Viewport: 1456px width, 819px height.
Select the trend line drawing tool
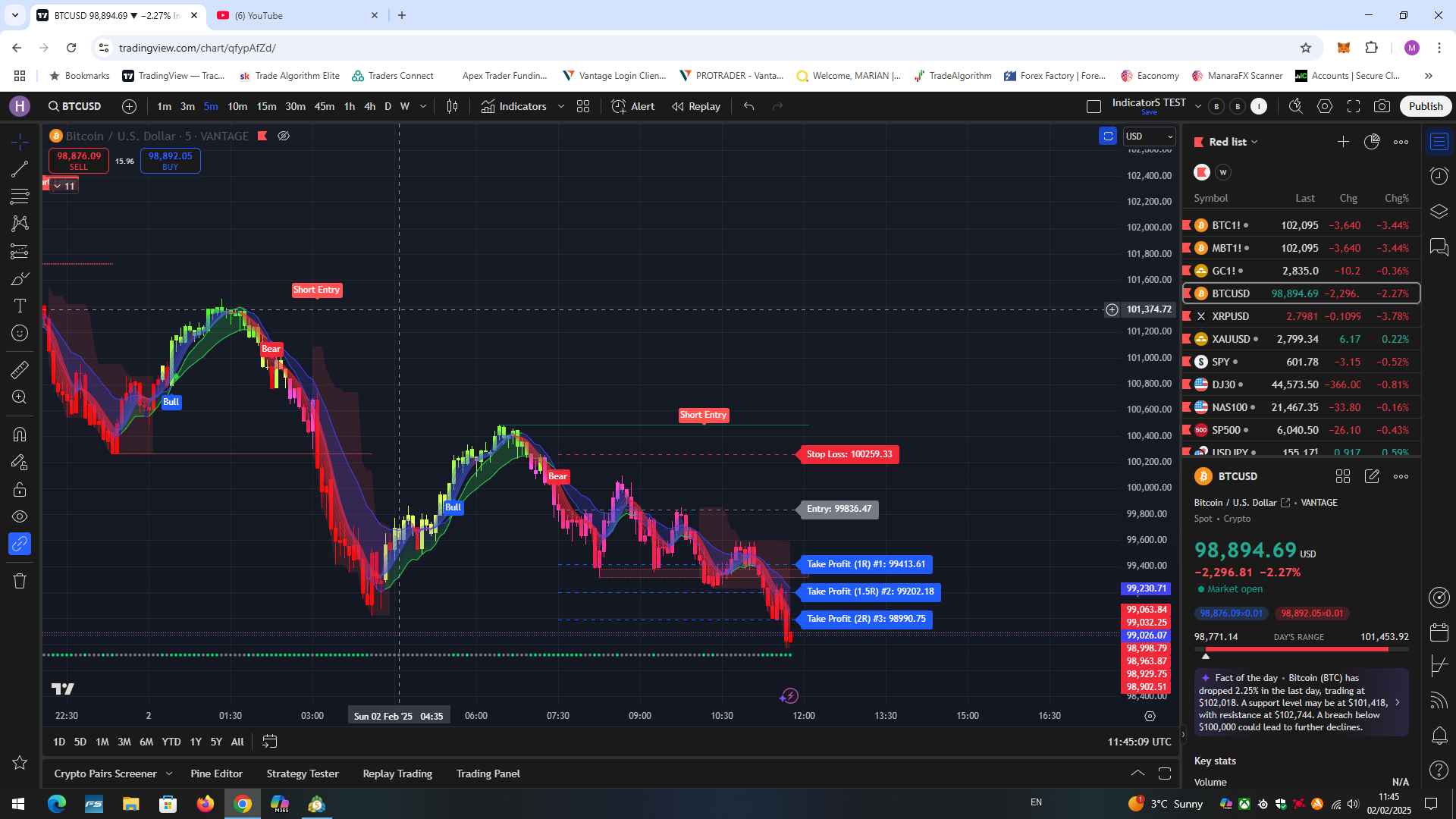point(19,168)
